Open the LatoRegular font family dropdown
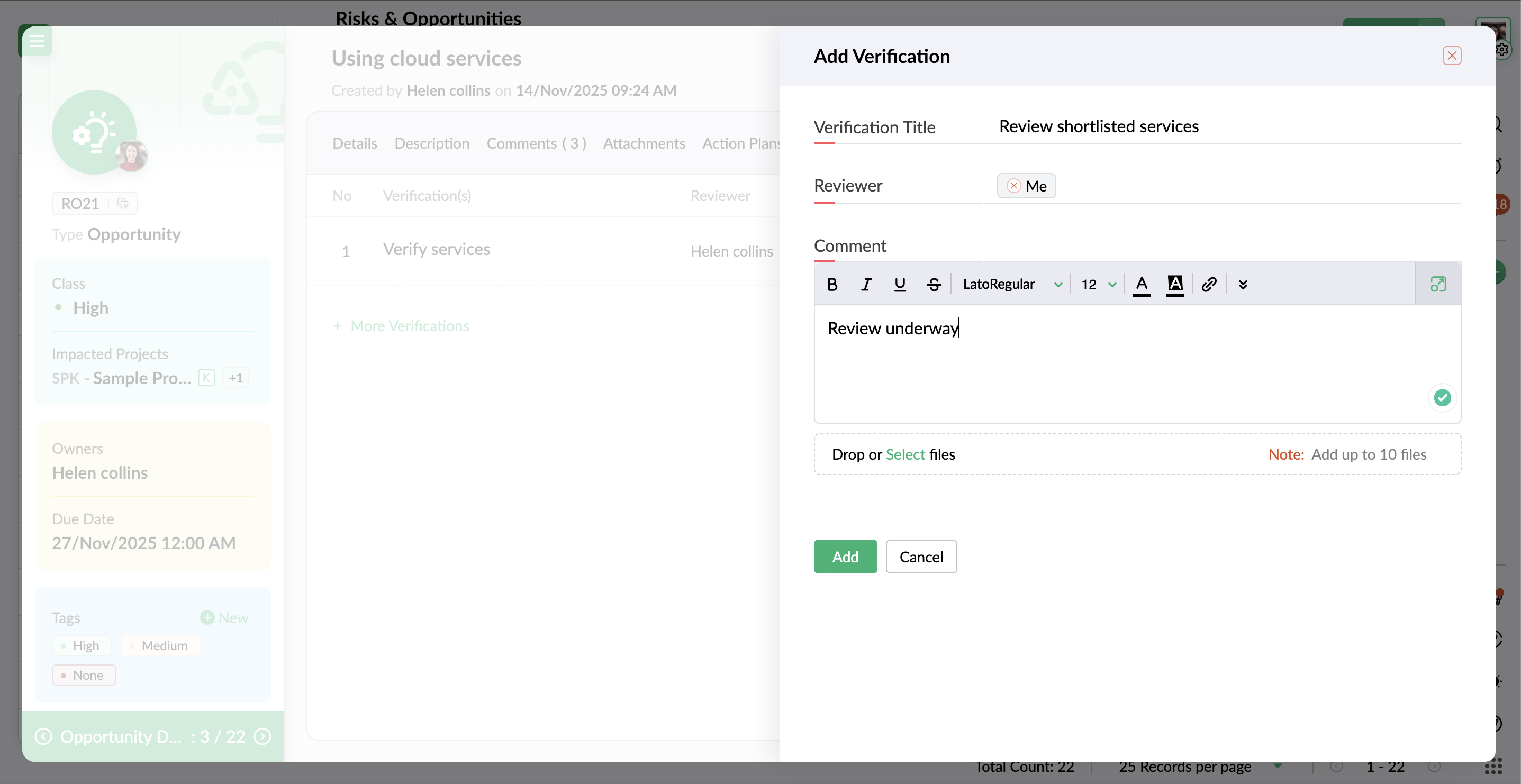1521x784 pixels. (1011, 285)
